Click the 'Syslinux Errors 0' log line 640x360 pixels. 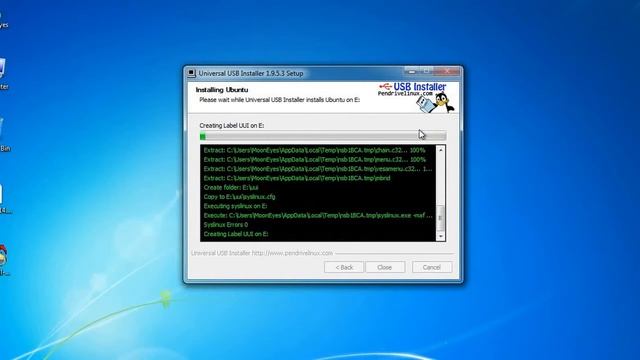coord(226,225)
